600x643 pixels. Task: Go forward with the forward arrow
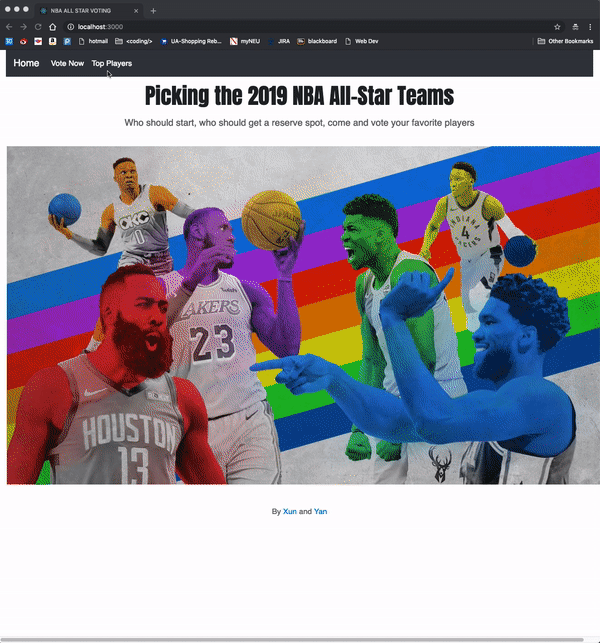coord(23,27)
